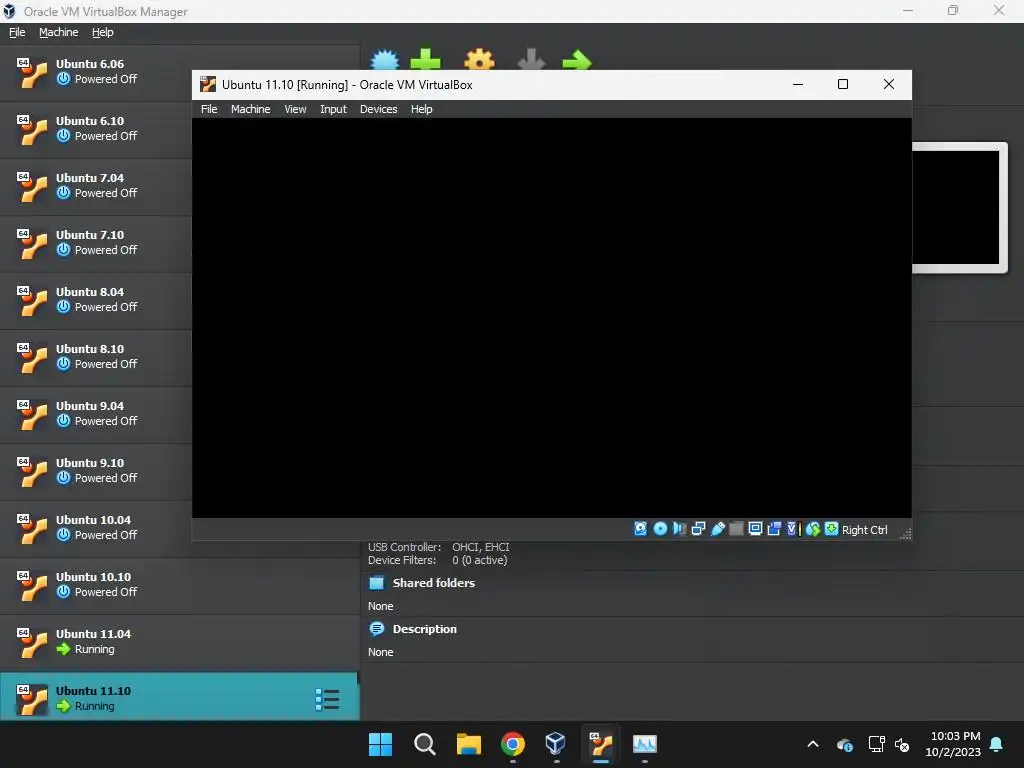Open the Manager window's Help menu

(x=103, y=32)
